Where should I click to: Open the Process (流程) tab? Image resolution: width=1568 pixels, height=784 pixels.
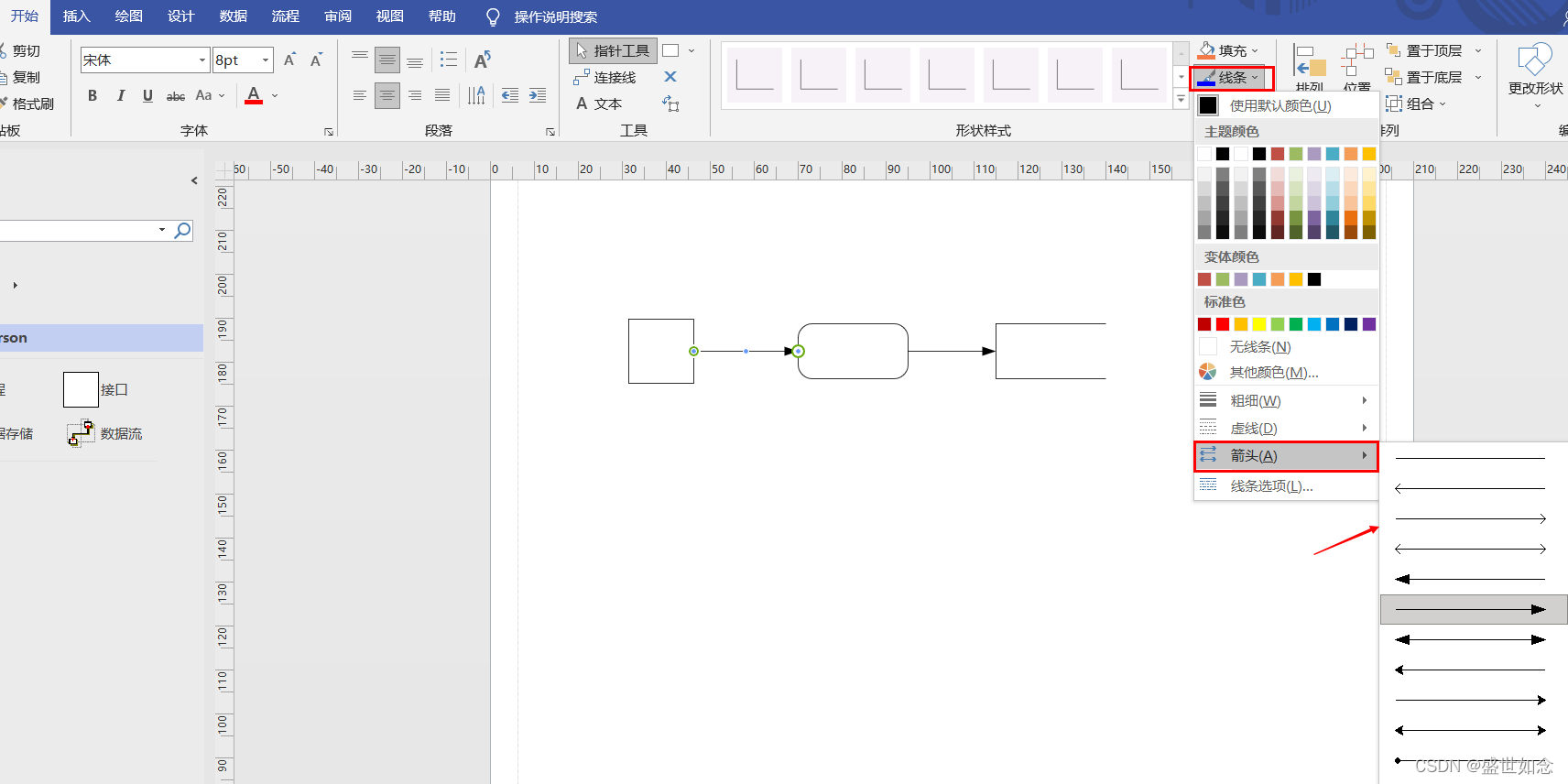click(286, 16)
